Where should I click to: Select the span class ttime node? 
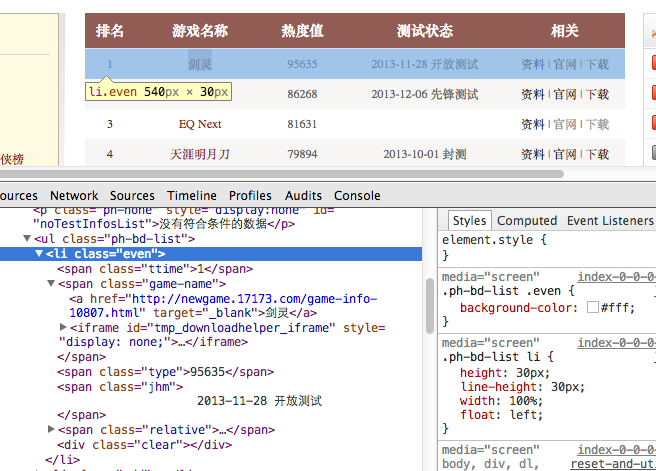point(155,269)
